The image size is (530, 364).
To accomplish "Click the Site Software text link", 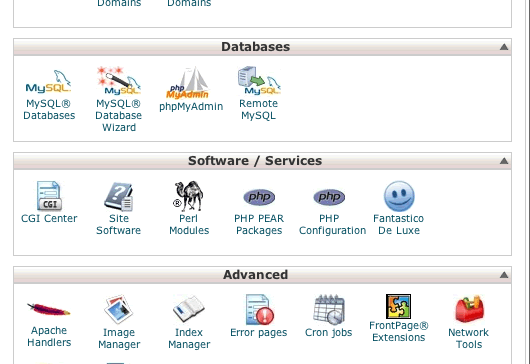I will (x=119, y=224).
